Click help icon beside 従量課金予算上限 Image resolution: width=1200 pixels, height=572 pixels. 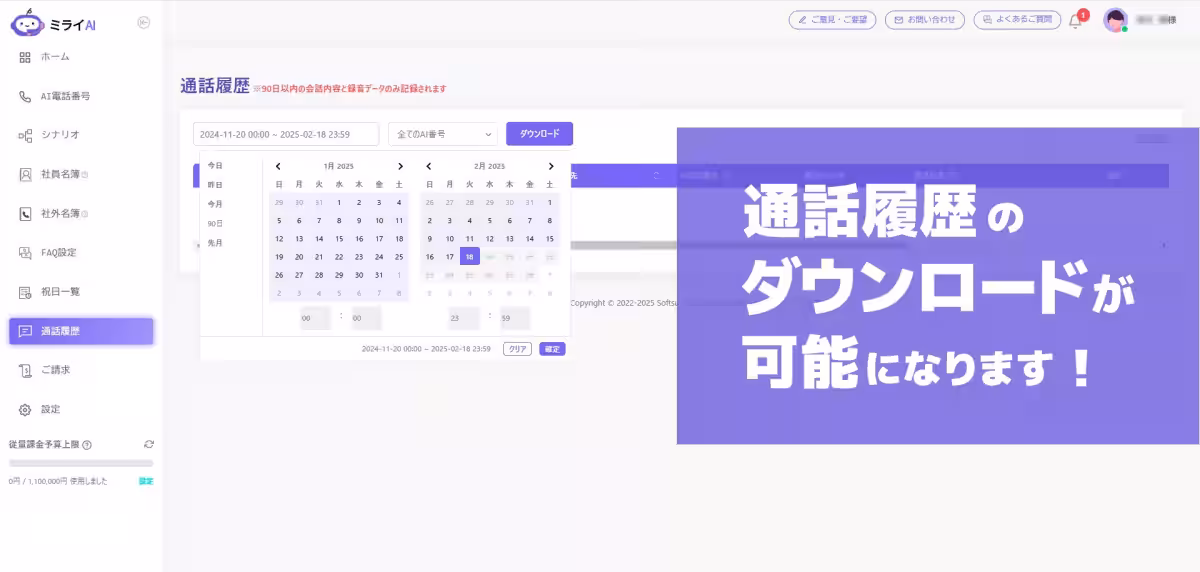87,445
